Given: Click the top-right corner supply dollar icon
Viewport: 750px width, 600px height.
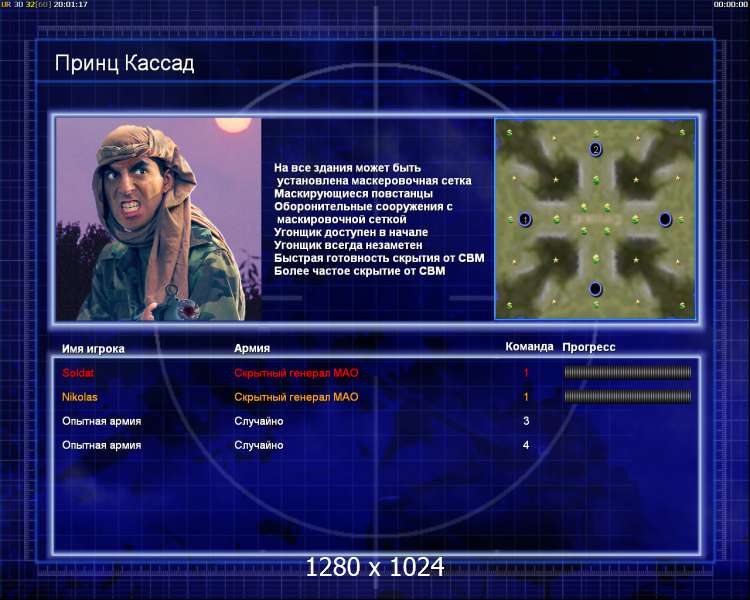Looking at the screenshot, I should 682,132.
